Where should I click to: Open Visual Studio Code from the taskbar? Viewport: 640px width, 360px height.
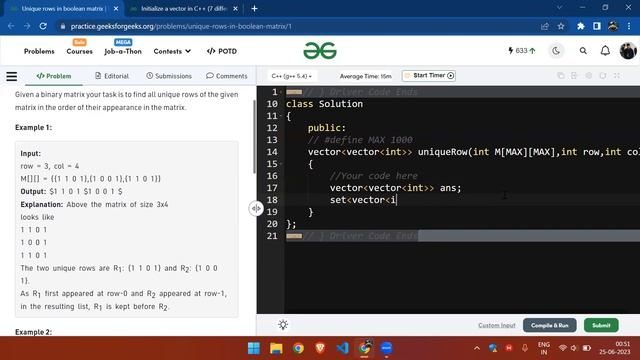pos(342,348)
